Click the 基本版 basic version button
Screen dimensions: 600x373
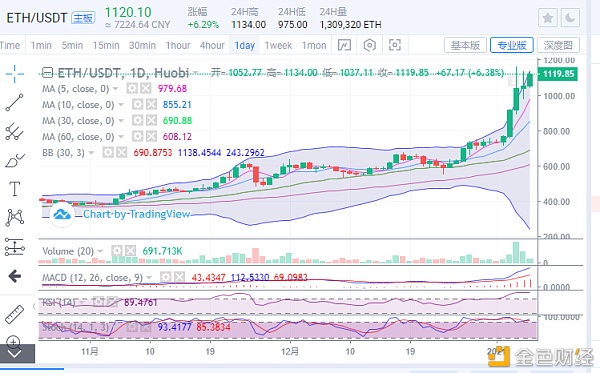465,45
